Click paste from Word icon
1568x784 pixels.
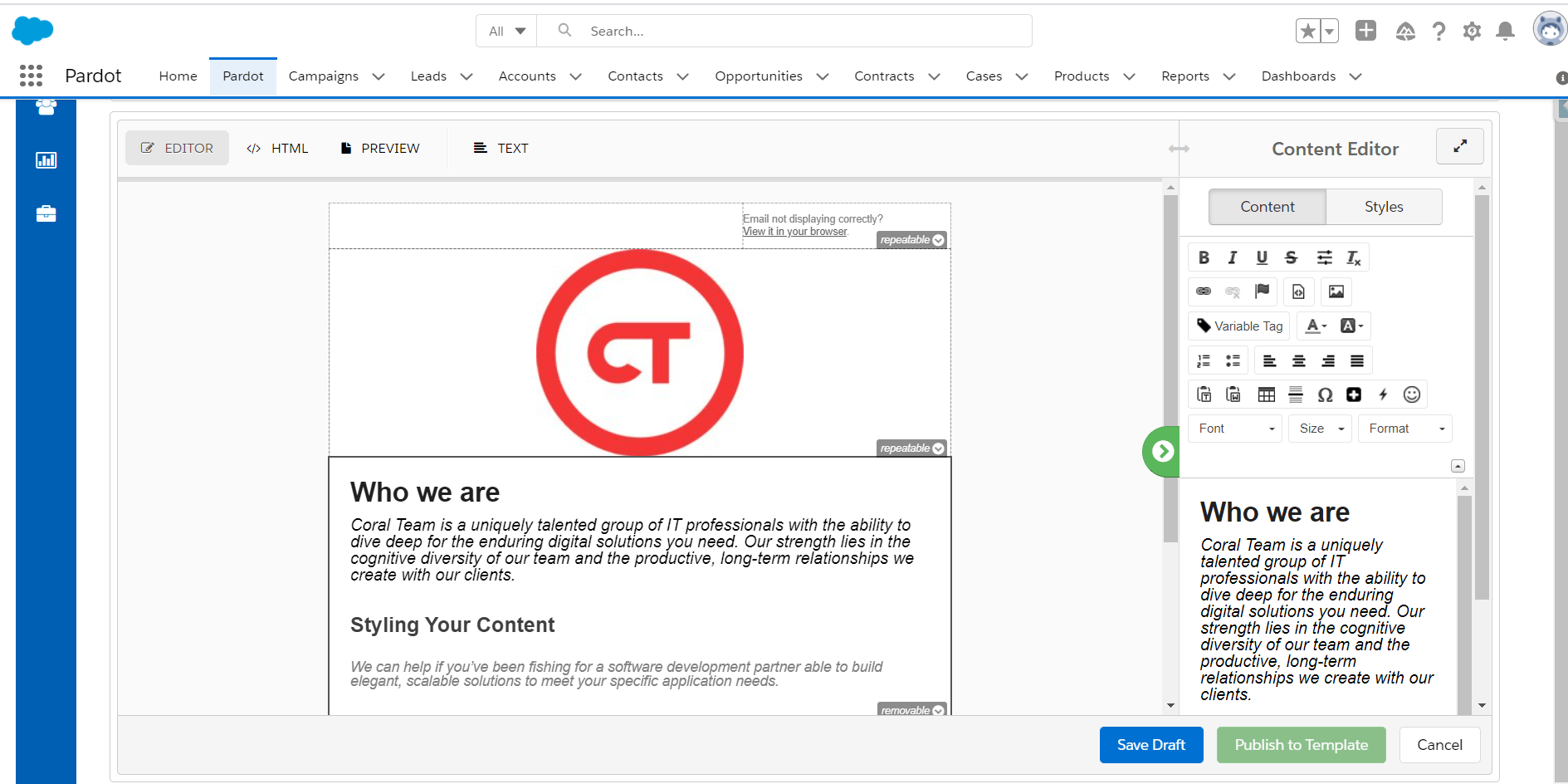tap(1233, 394)
